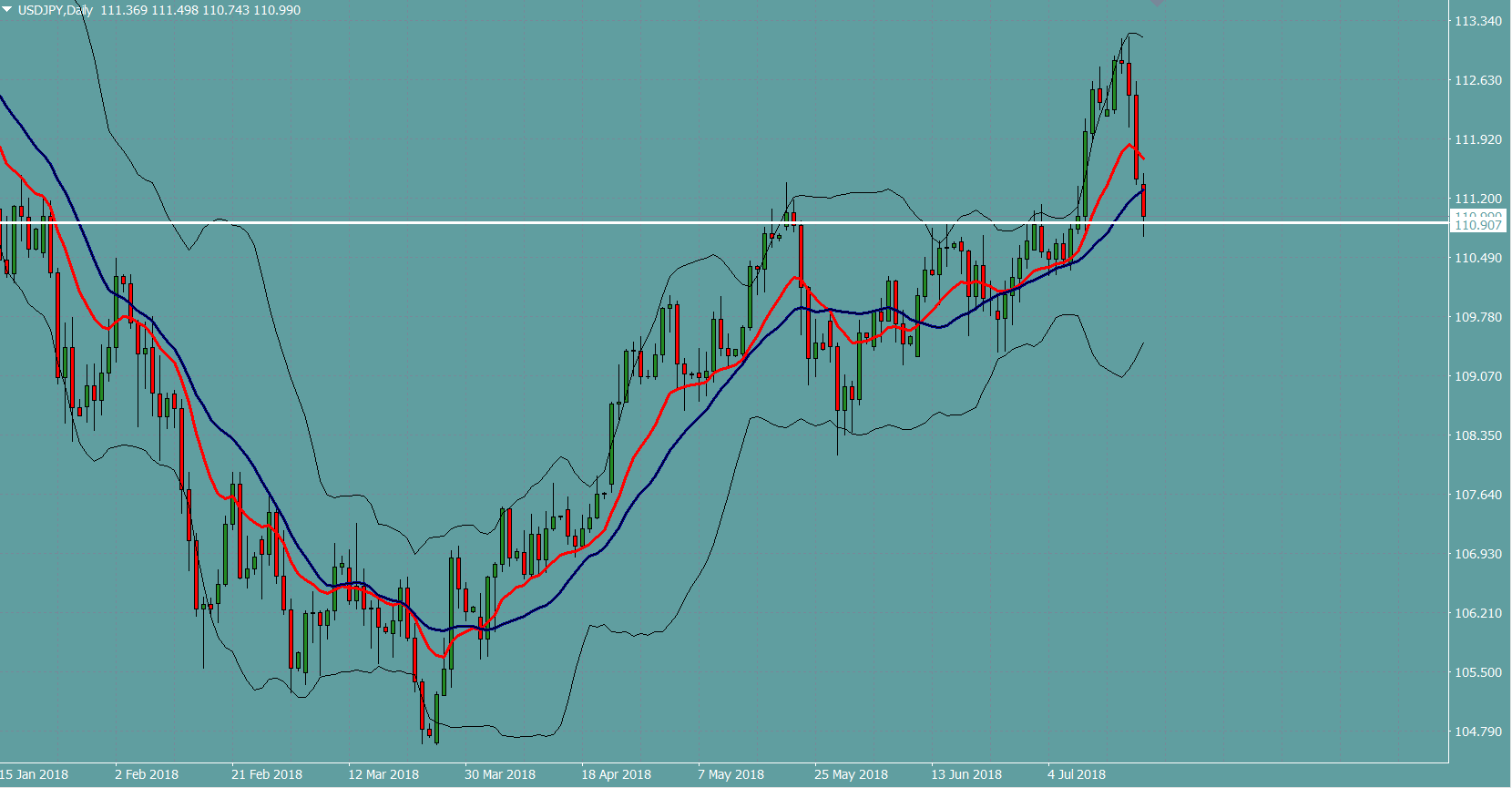Click the 25 May 2018 date label
The image size is (1512, 788).
tap(851, 774)
